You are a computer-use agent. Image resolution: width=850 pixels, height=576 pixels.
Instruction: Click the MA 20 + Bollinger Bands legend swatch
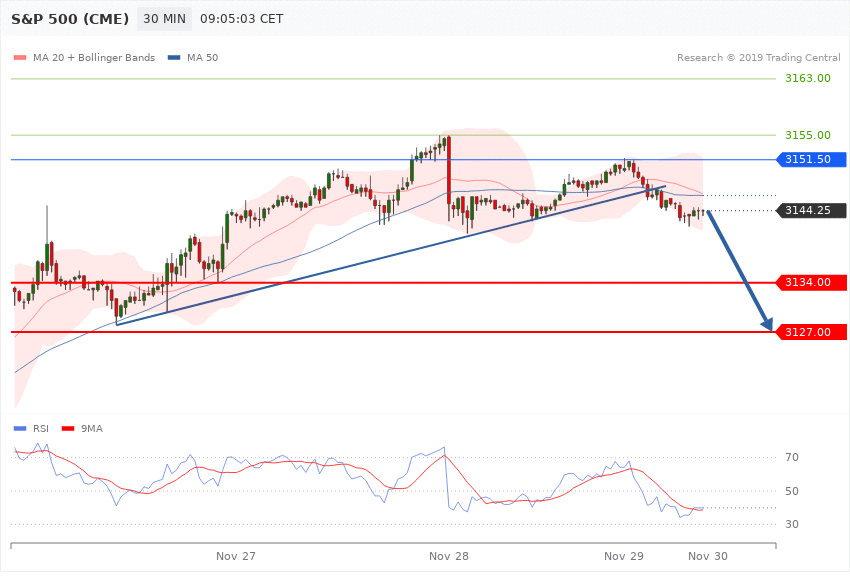(20, 57)
